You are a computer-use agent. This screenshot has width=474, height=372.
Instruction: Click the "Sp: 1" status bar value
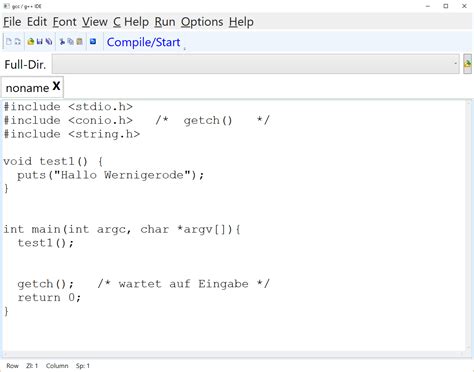(83, 366)
